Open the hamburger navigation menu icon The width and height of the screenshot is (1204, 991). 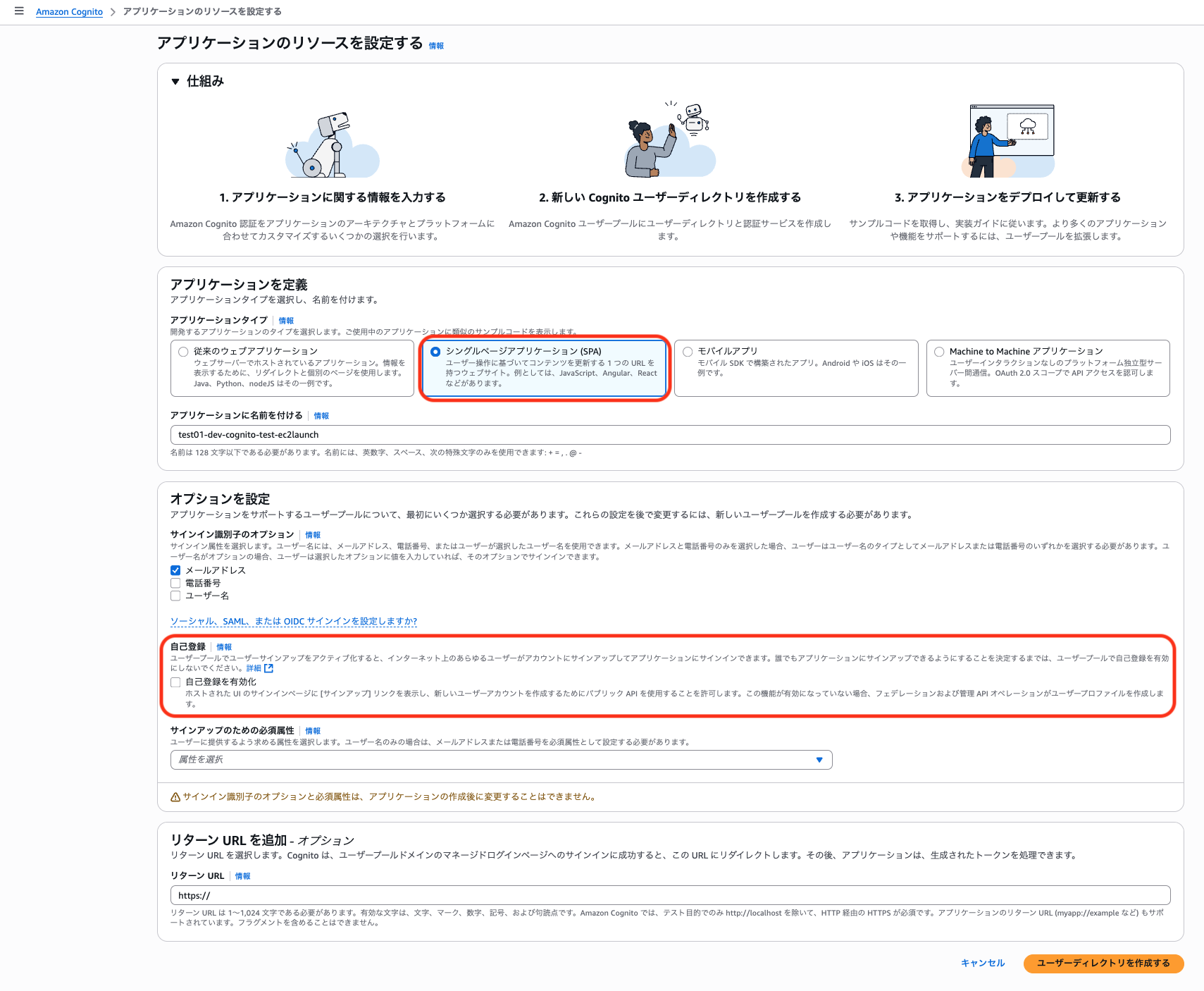coord(19,11)
